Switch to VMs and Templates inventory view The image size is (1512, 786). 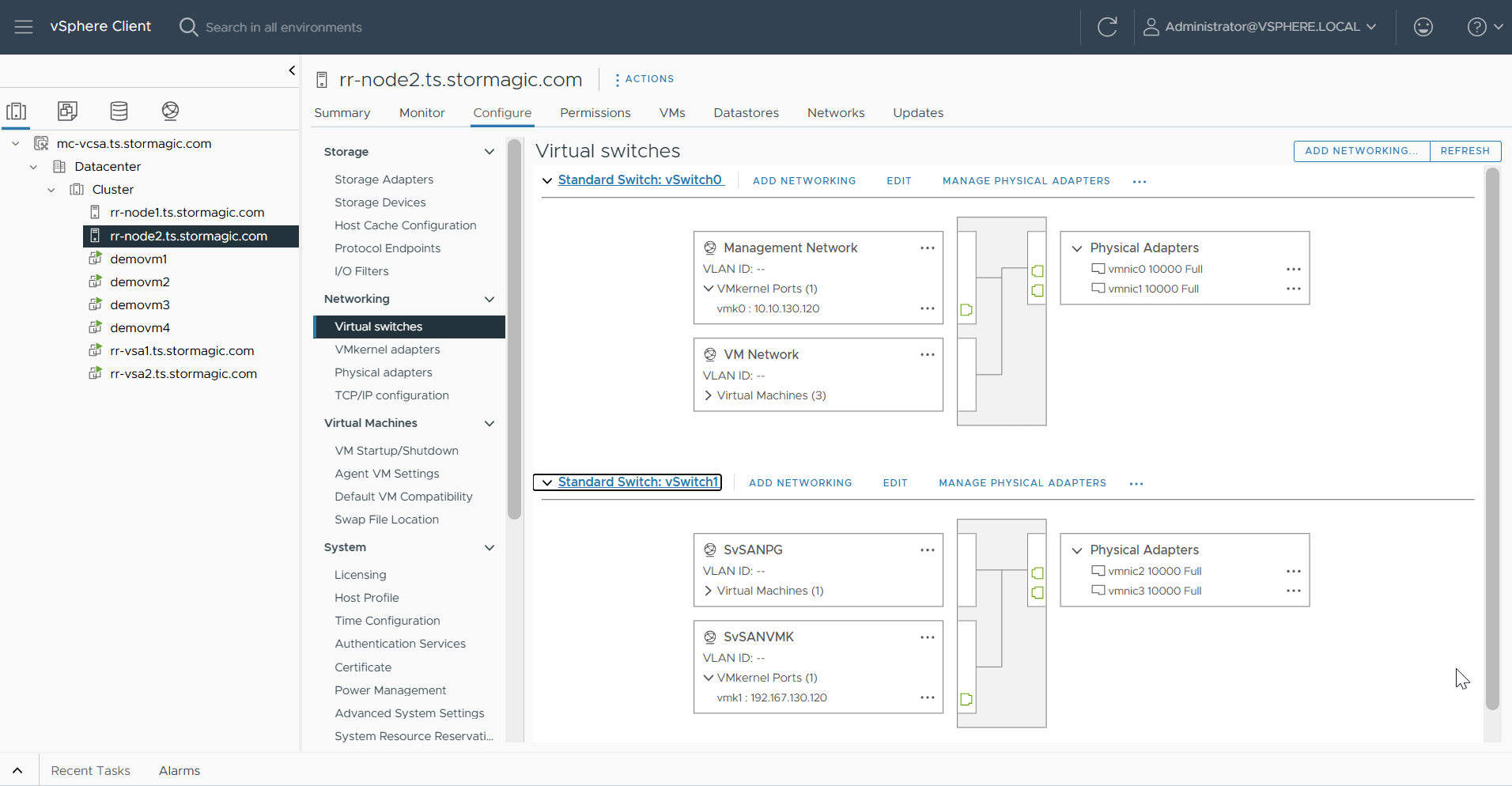coord(68,111)
